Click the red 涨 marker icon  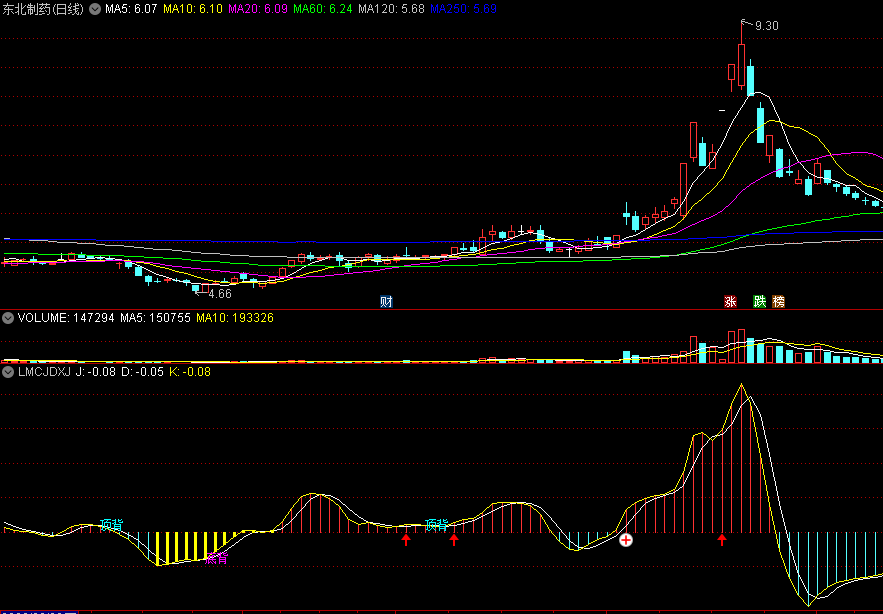tap(730, 301)
